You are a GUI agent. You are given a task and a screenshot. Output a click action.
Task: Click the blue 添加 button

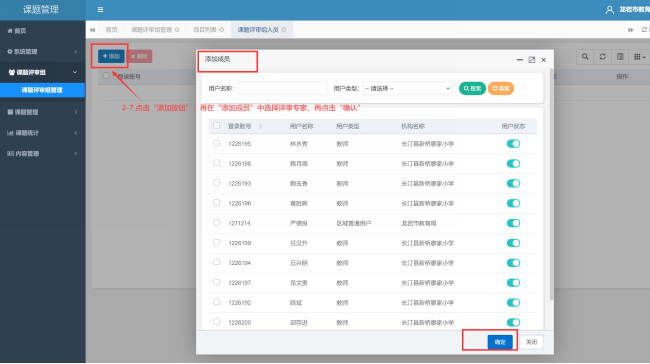[x=111, y=56]
